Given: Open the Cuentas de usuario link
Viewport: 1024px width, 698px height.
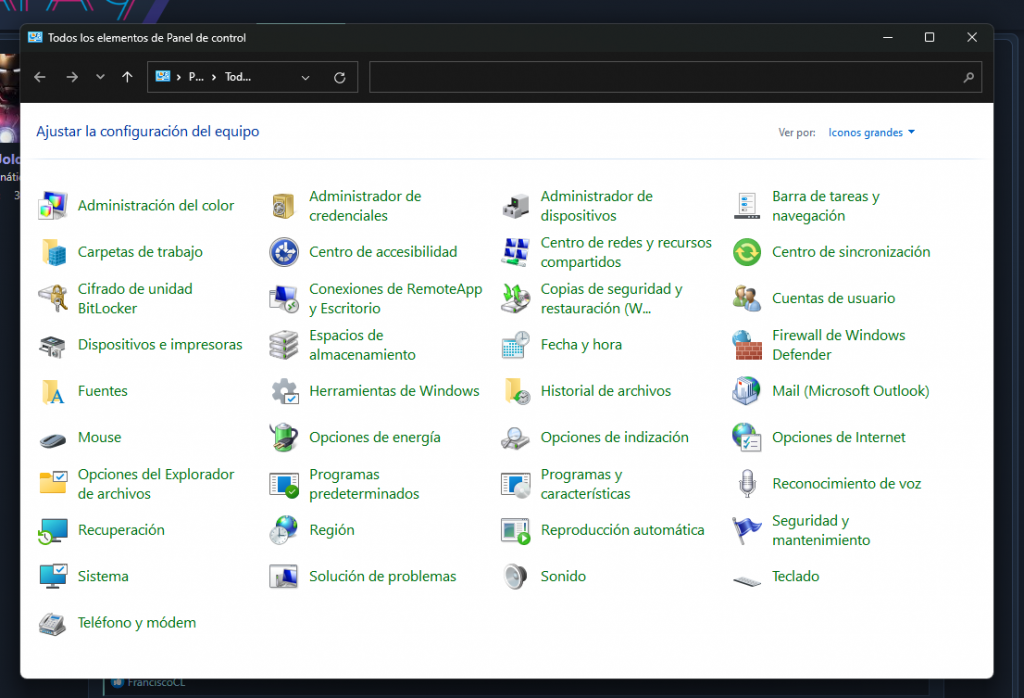Looking at the screenshot, I should (833, 298).
